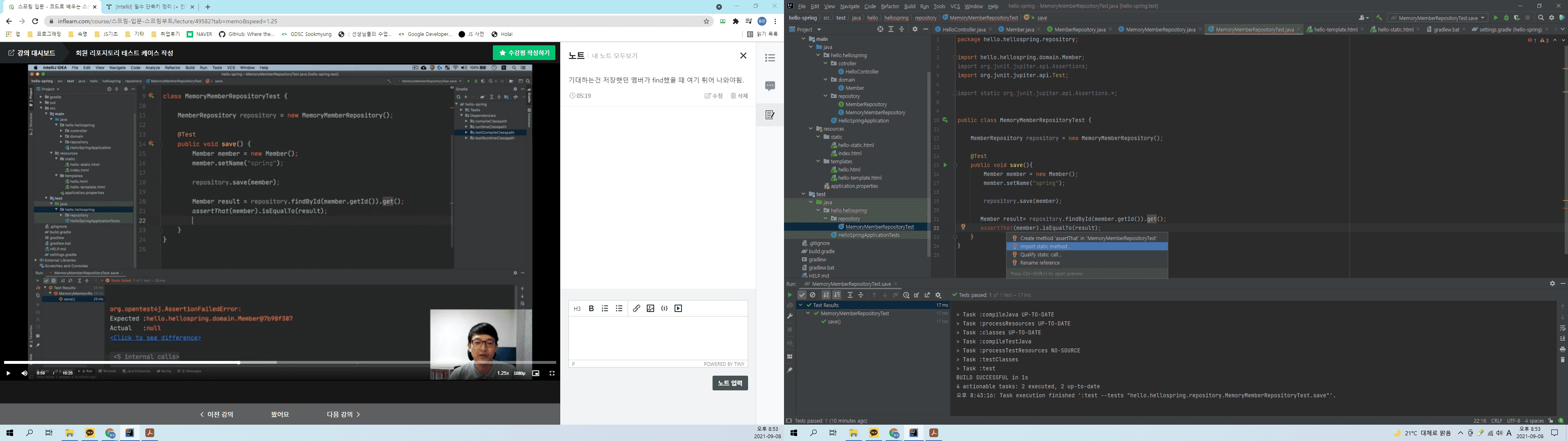Start debugging with the green bug icon
This screenshot has height=441, width=1568.
coord(1506,18)
